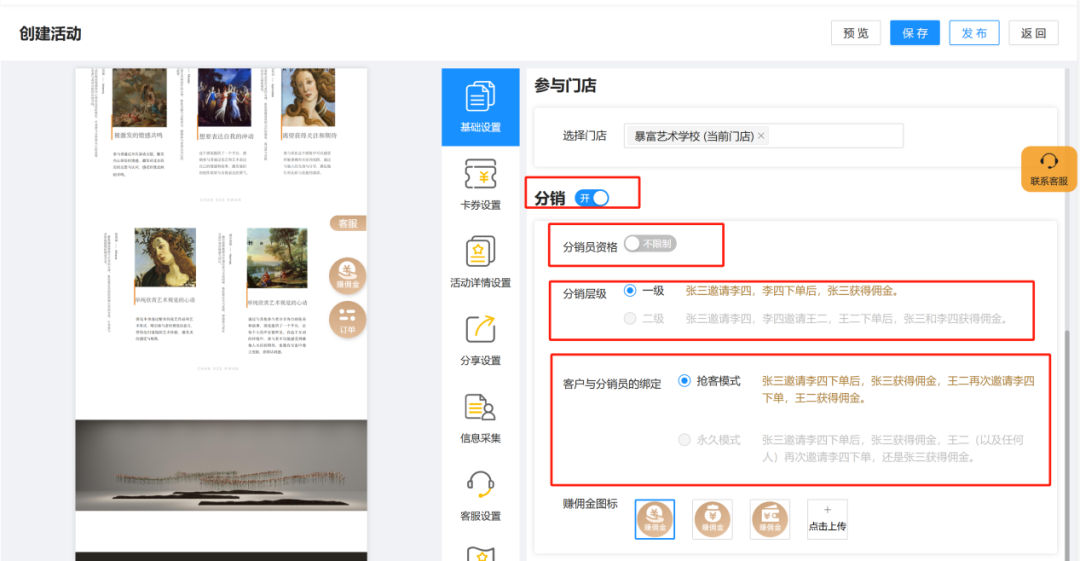Remove 暴富艺术学校 store tag
The image size is (1080, 561).
(x=761, y=136)
